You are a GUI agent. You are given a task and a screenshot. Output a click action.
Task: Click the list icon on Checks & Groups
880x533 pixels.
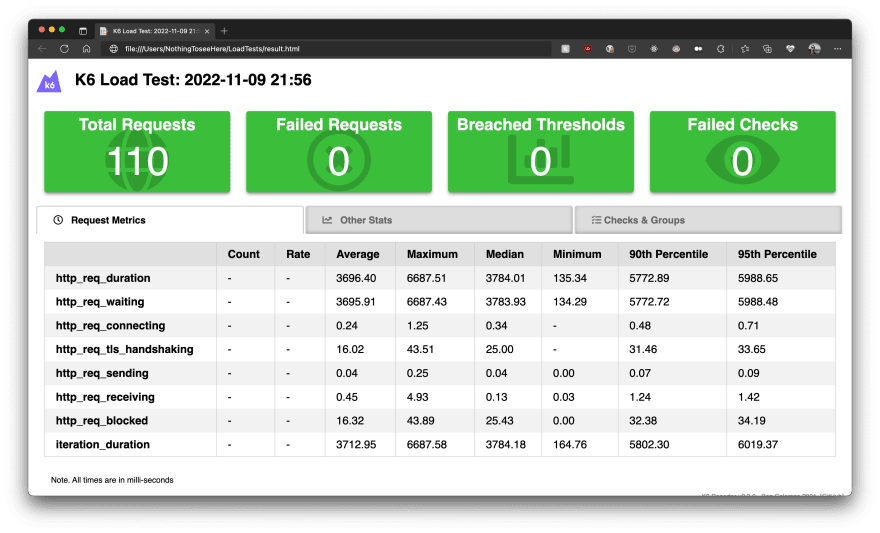pyautogui.click(x=596, y=220)
